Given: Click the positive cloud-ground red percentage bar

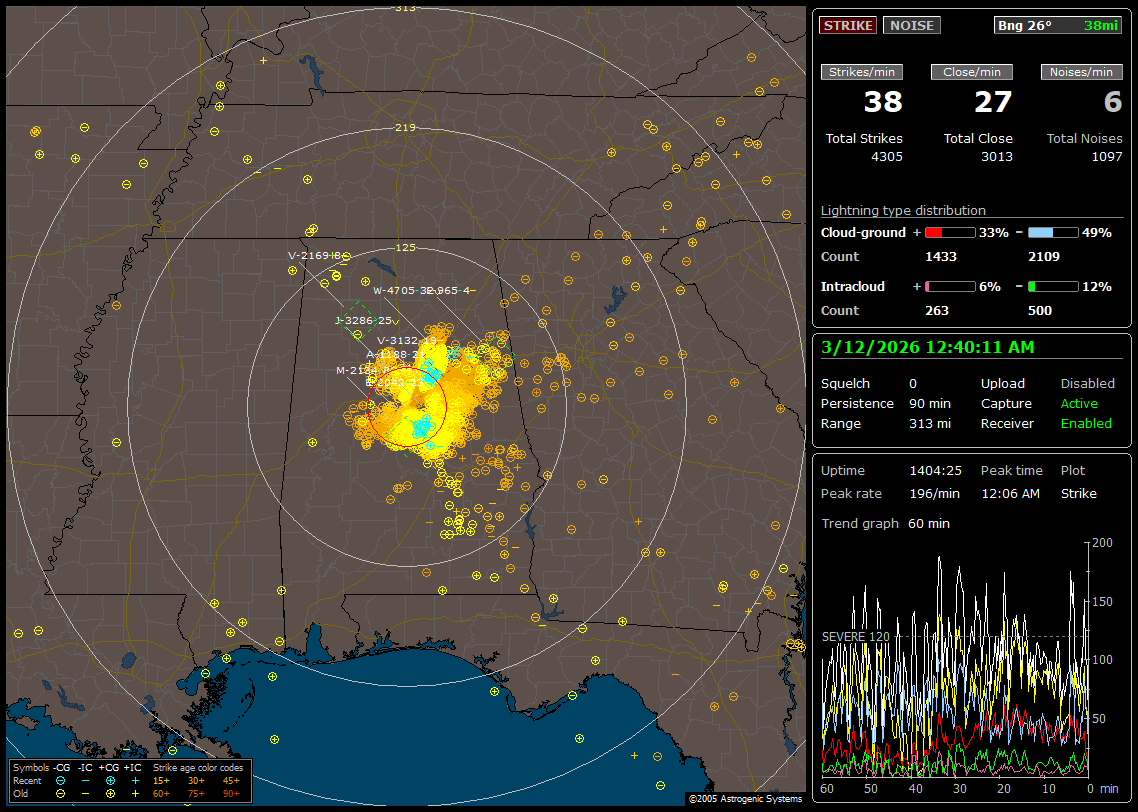Looking at the screenshot, I should click(949, 232).
